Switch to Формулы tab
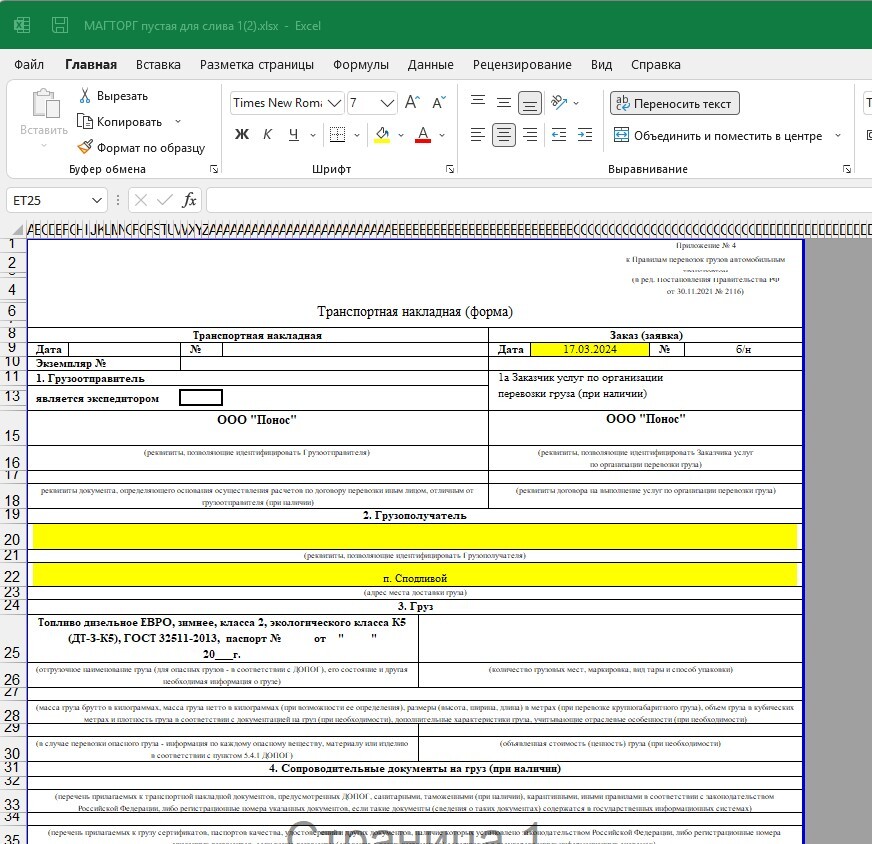 pos(361,64)
